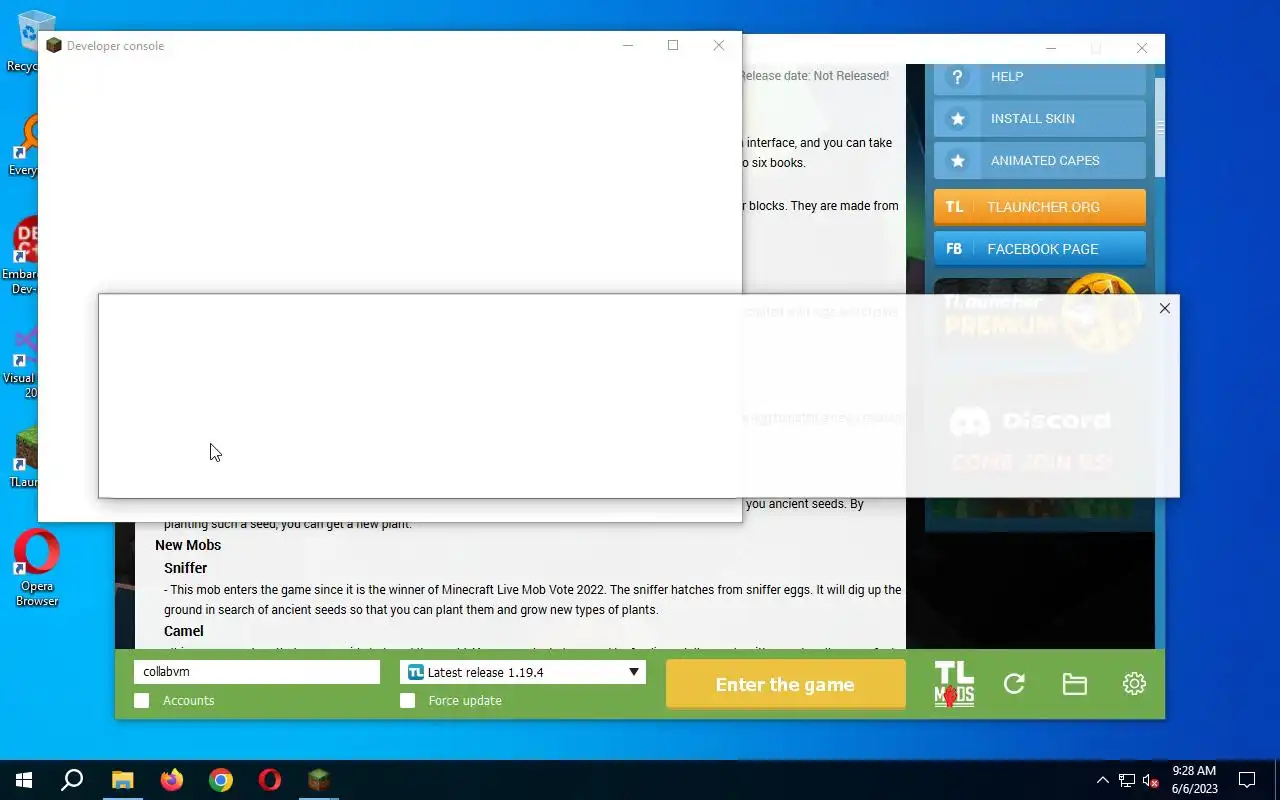This screenshot has height=800, width=1280.
Task: Open the TL MODS icon
Action: click(954, 684)
